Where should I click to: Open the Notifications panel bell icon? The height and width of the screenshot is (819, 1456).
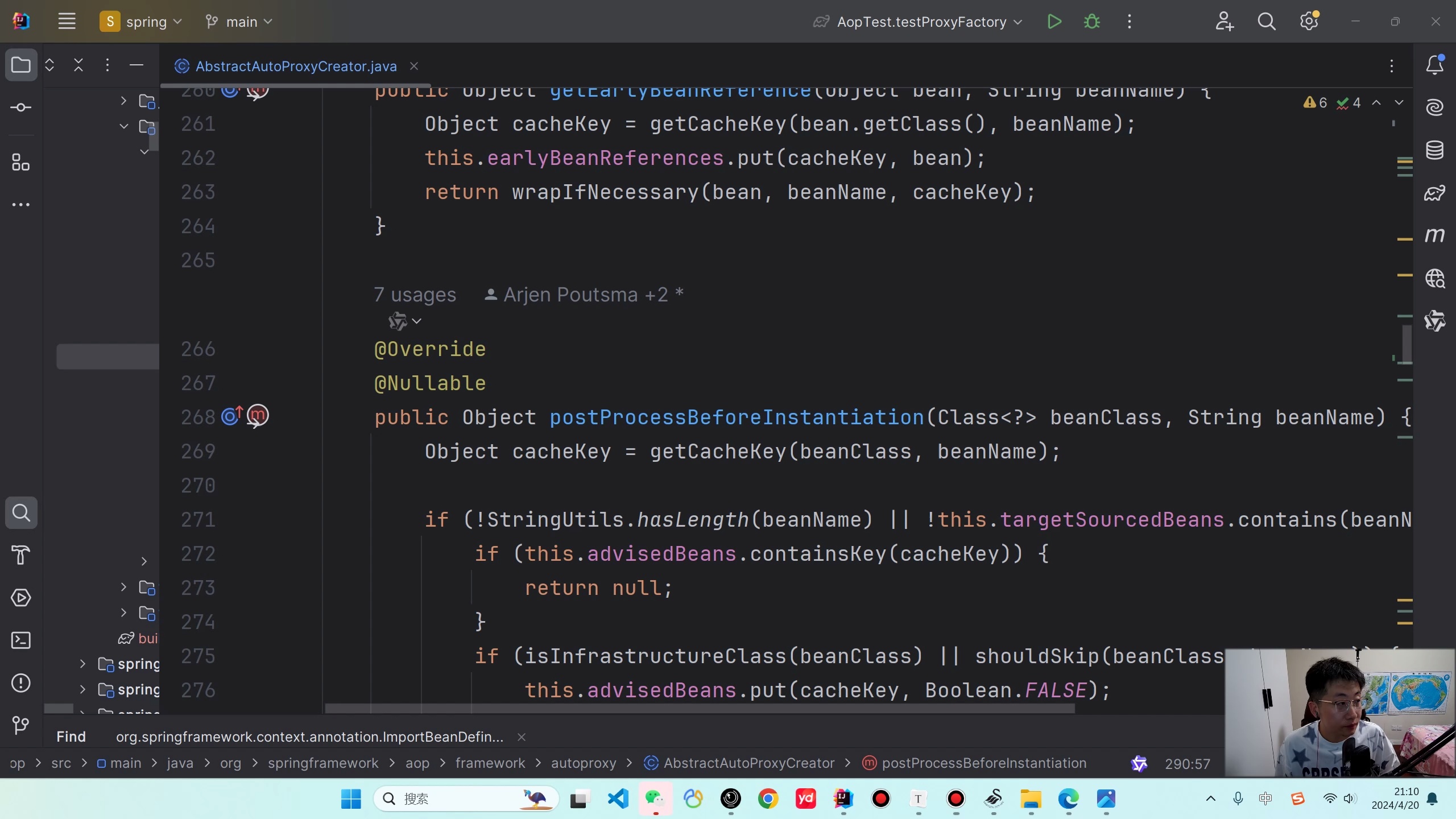tap(1434, 65)
